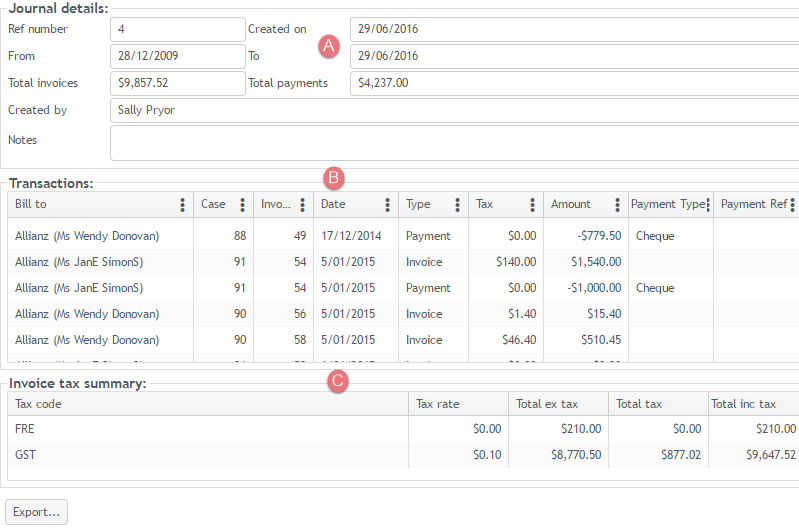
Task: Open the Date column menu dots
Action: click(x=388, y=205)
